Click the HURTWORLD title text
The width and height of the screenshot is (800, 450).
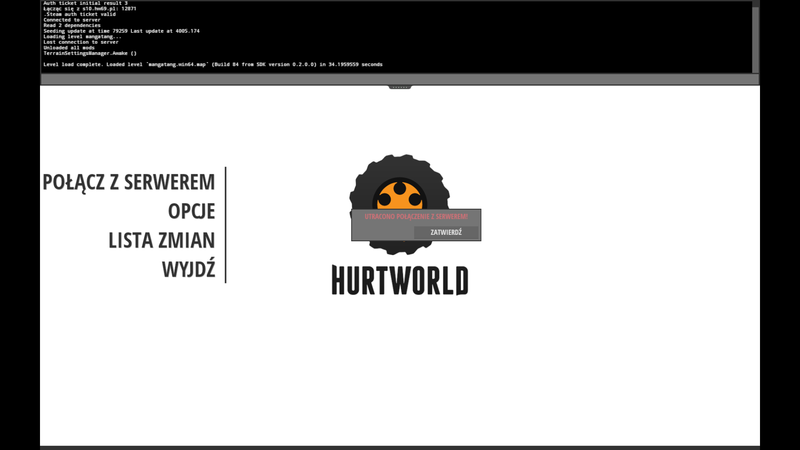[399, 280]
